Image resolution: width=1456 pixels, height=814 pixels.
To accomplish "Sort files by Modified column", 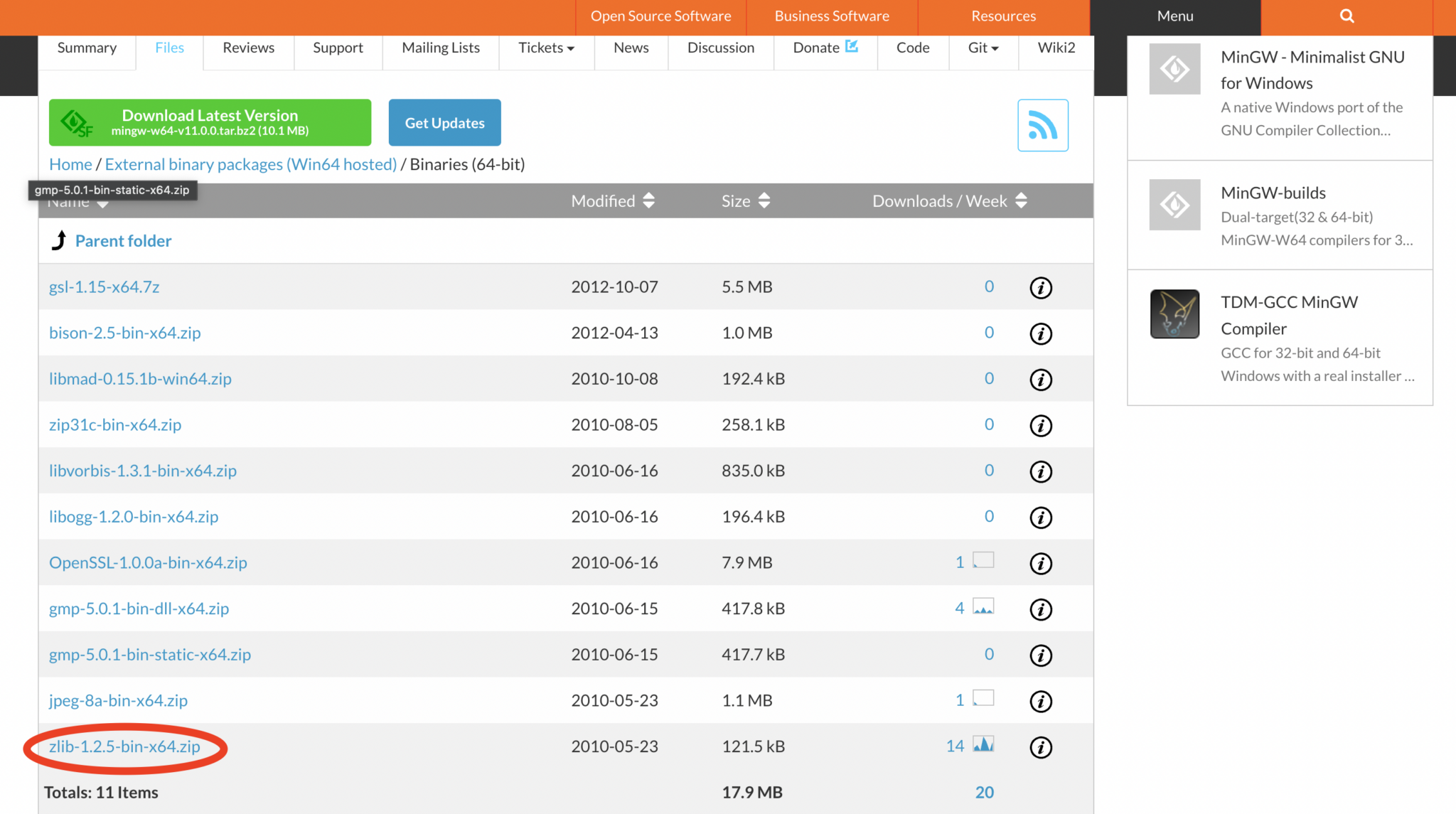I will pyautogui.click(x=613, y=200).
